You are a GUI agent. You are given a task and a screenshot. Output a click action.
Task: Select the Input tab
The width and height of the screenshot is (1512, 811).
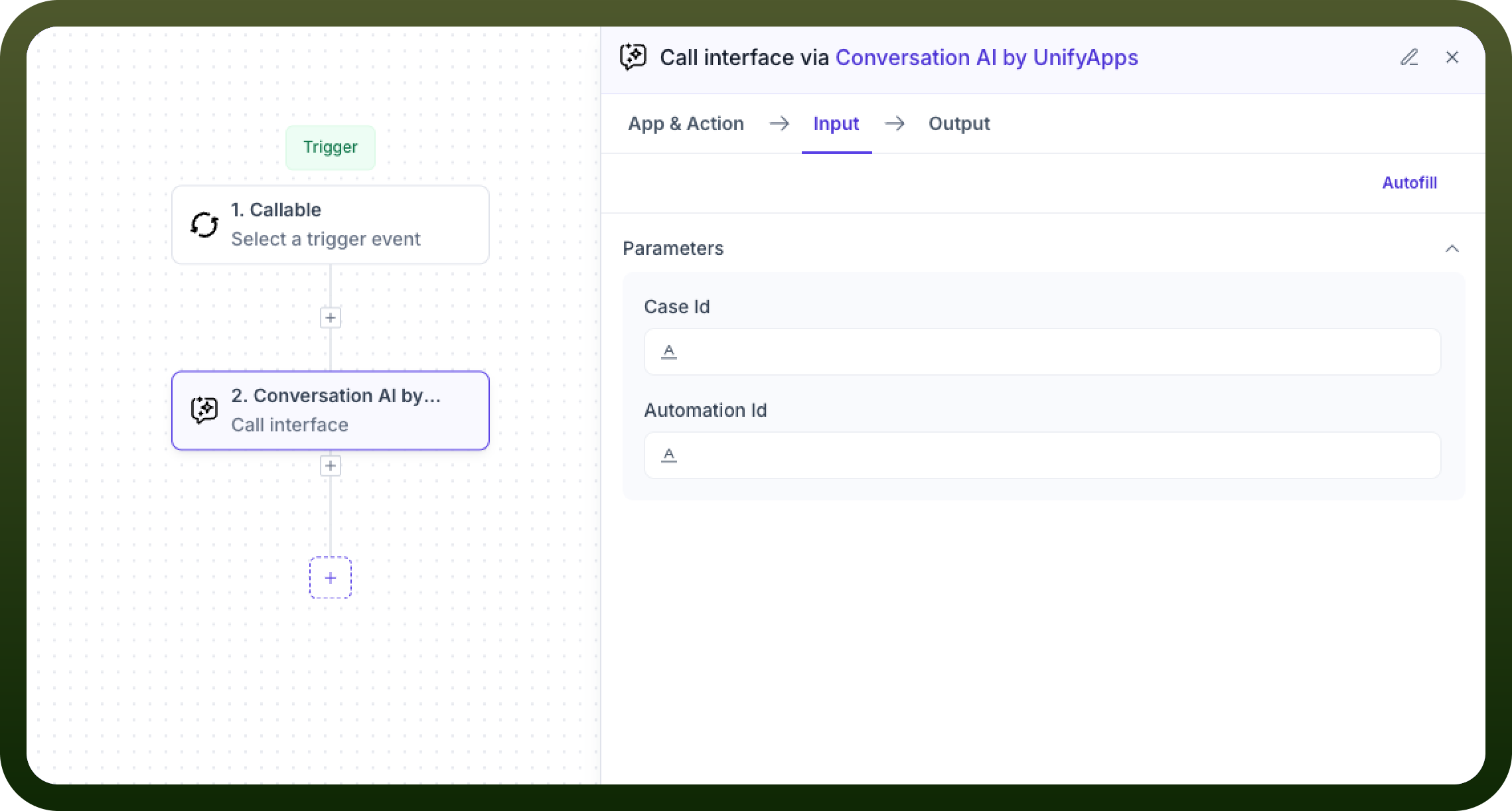[836, 123]
